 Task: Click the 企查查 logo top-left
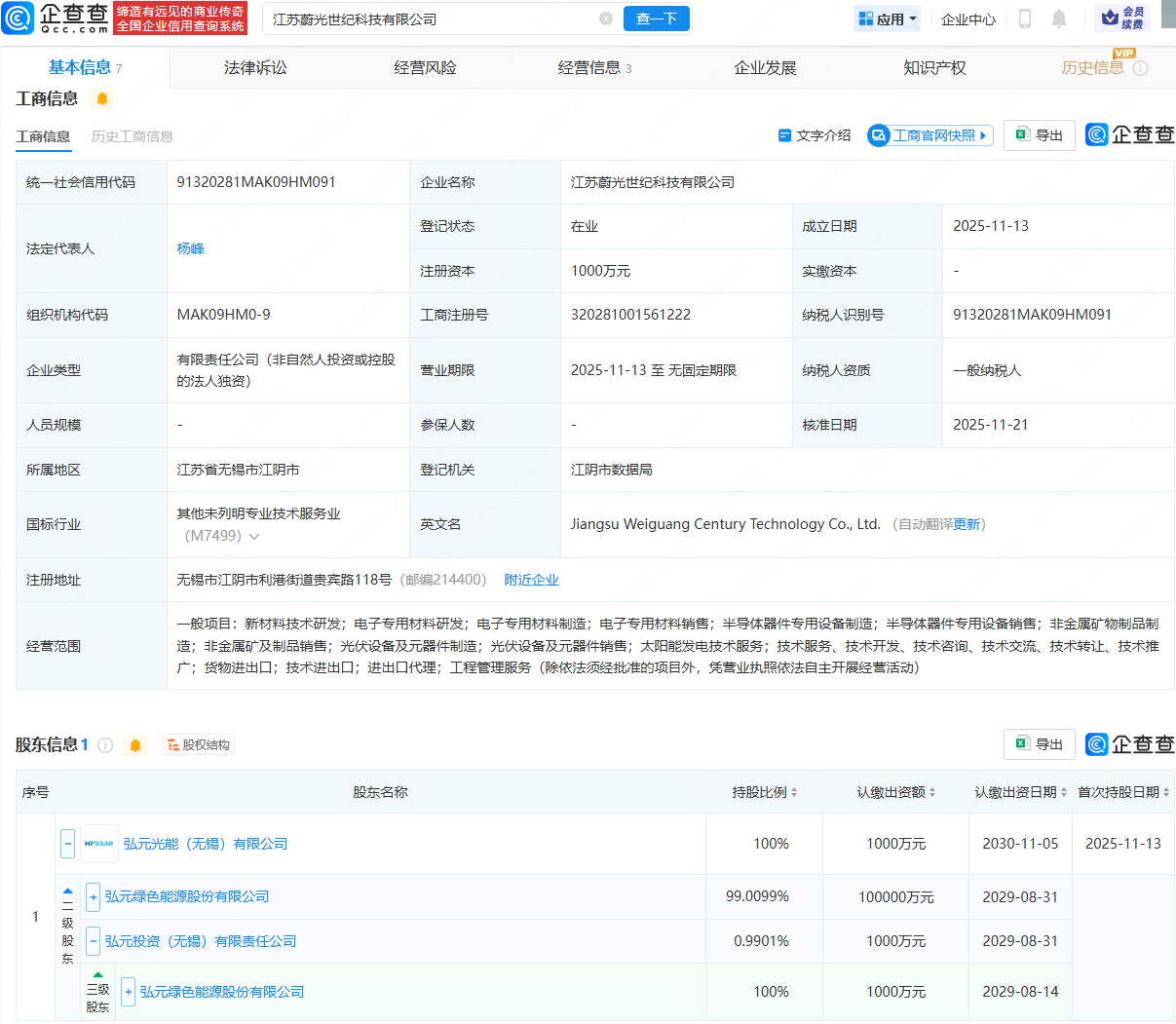44,19
